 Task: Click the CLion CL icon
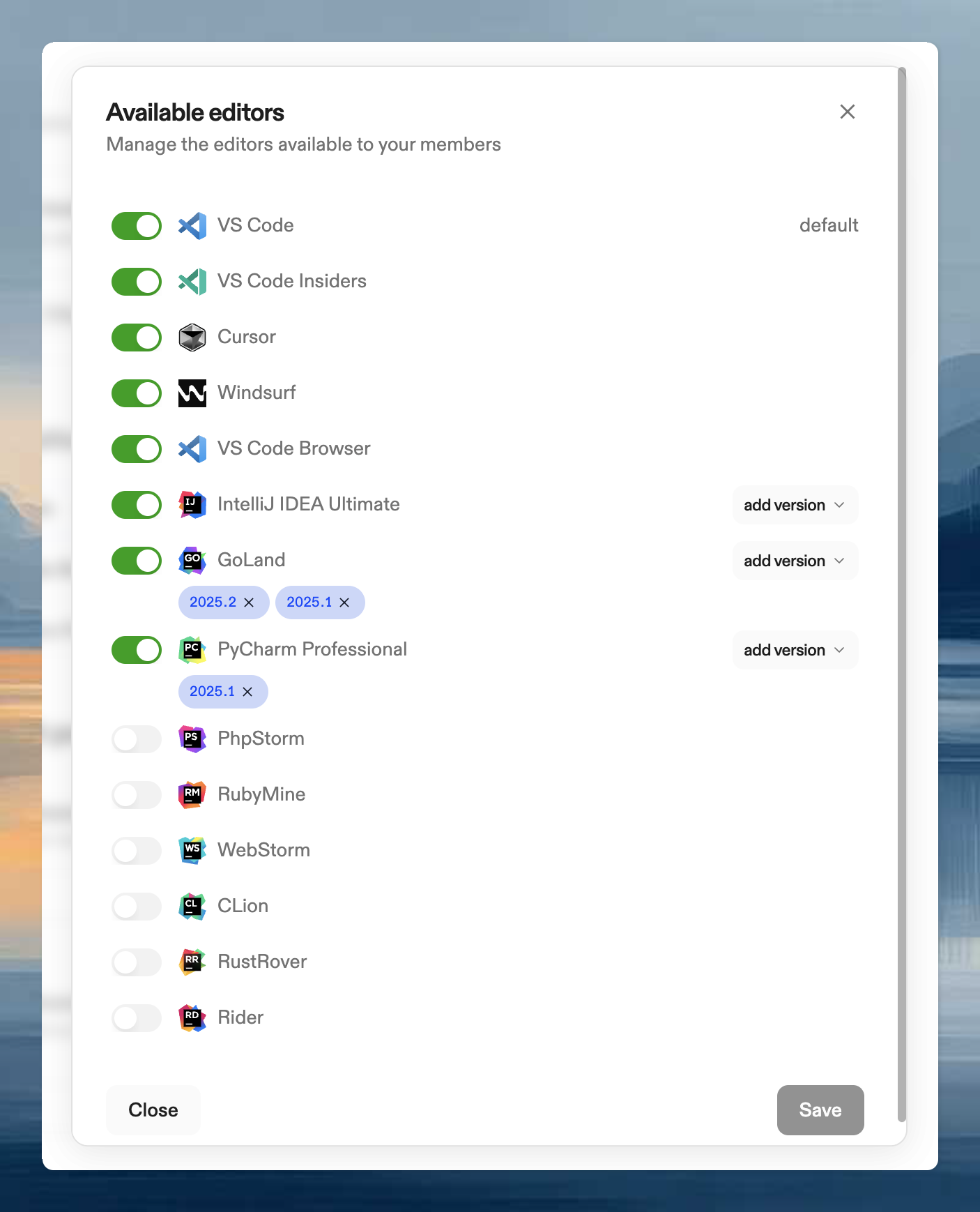point(192,907)
